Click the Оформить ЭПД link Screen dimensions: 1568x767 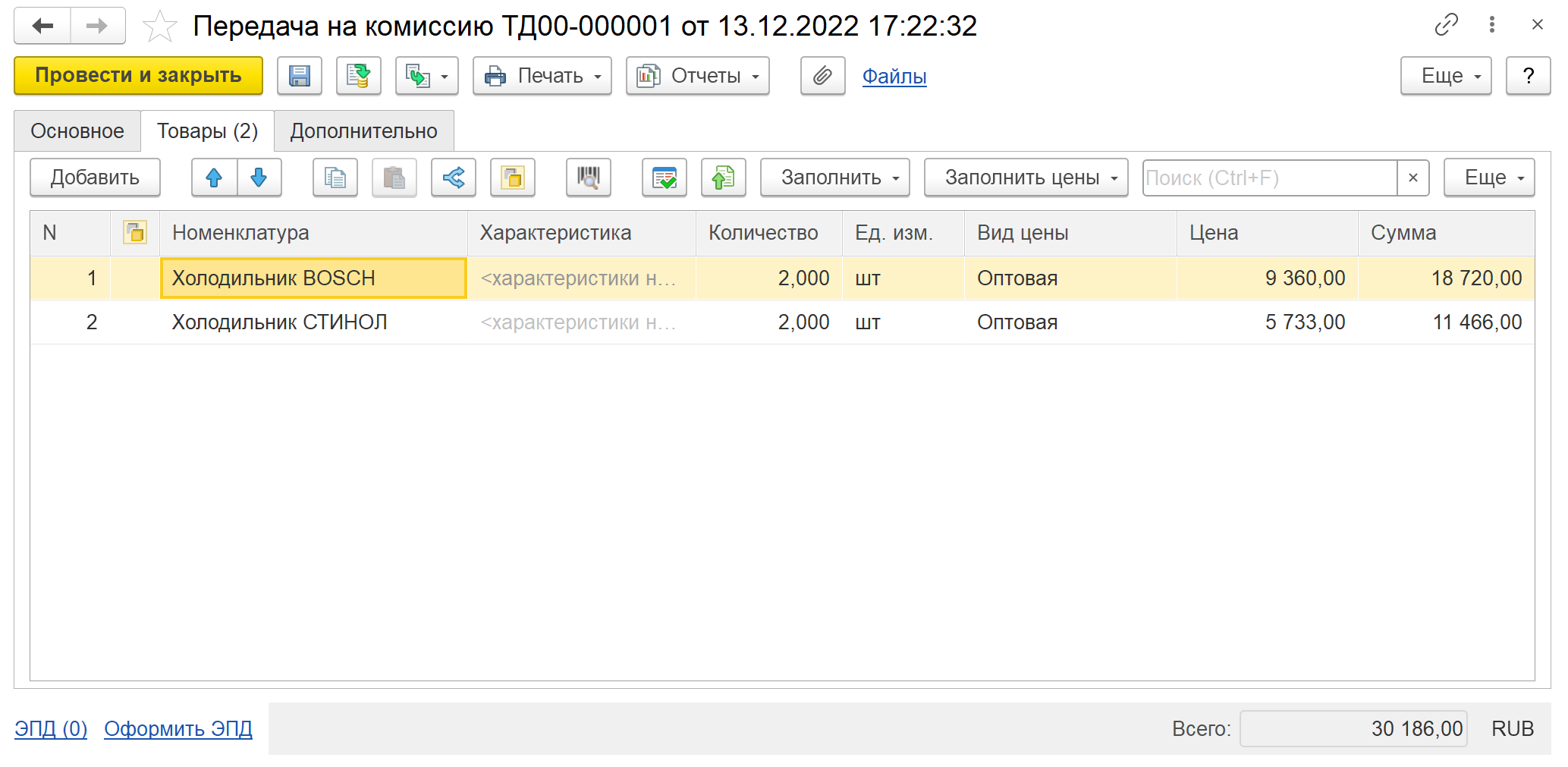coord(178,728)
